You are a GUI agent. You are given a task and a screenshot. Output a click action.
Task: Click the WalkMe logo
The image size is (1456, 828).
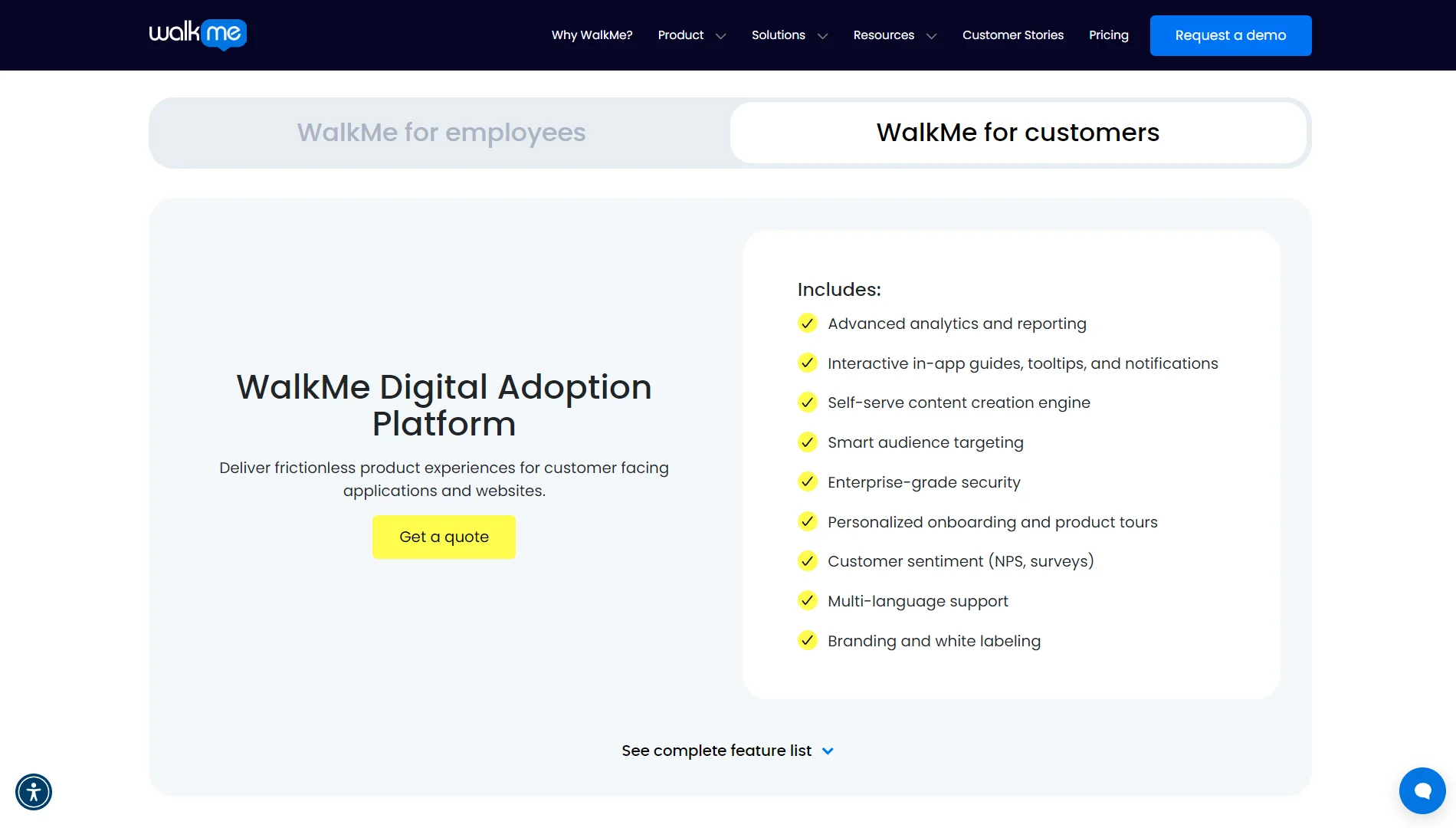point(197,34)
